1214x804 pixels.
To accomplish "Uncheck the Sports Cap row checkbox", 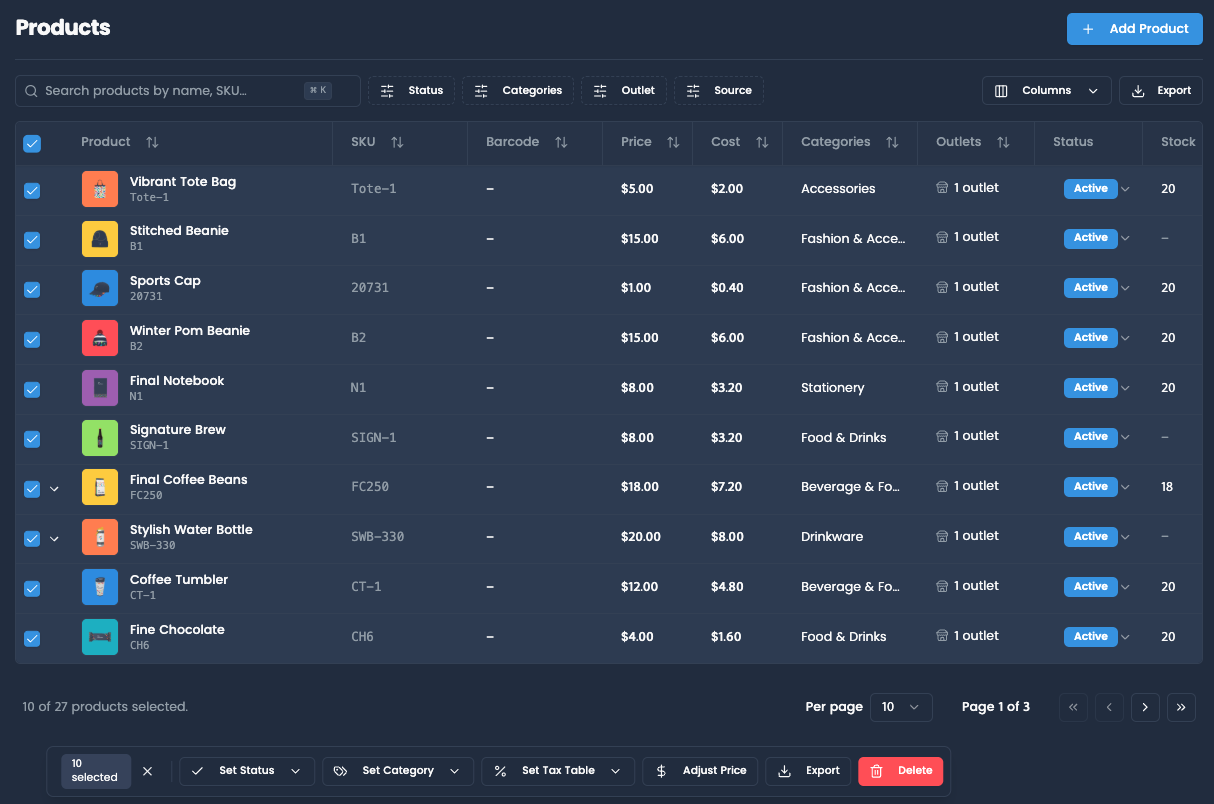I will 32,290.
